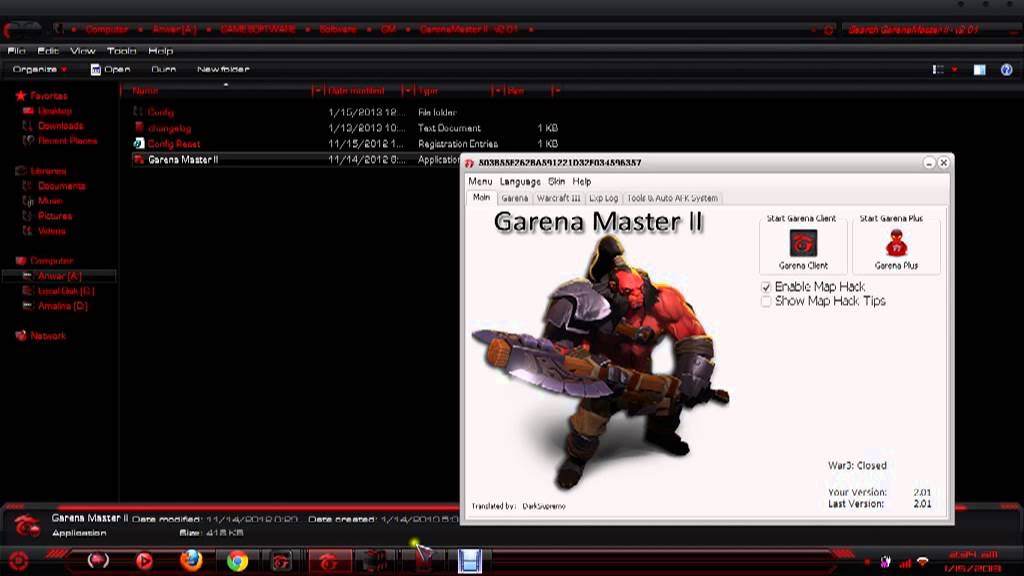This screenshot has height=576, width=1024.
Task: Click the Garena thumbnail in details pane
Action: point(26,525)
